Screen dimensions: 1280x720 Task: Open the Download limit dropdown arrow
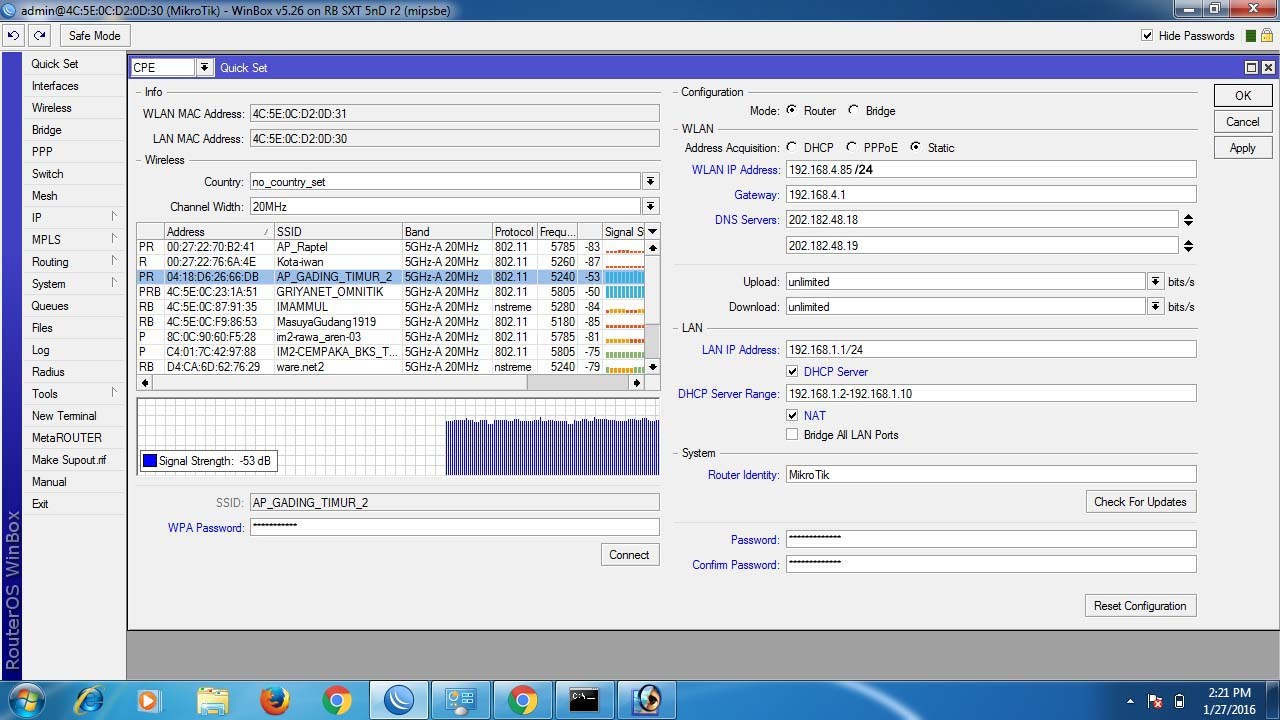pyautogui.click(x=1156, y=306)
